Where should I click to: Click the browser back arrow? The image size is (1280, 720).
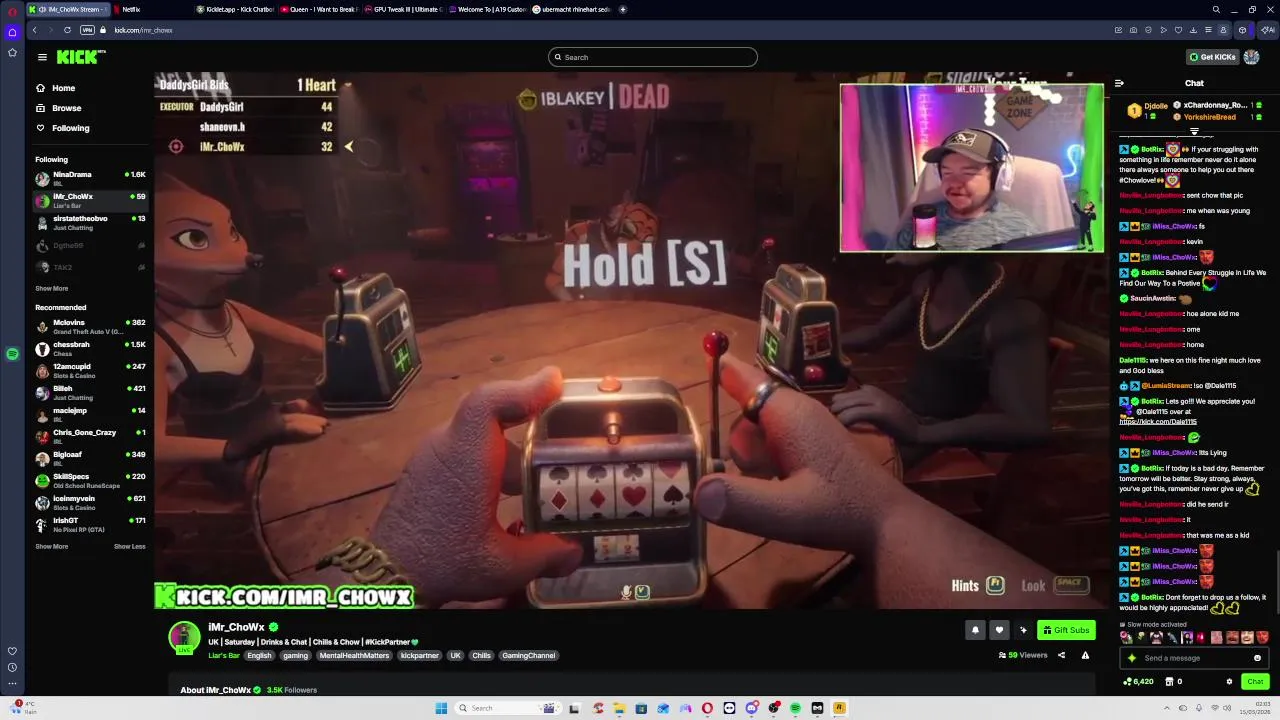tap(34, 30)
